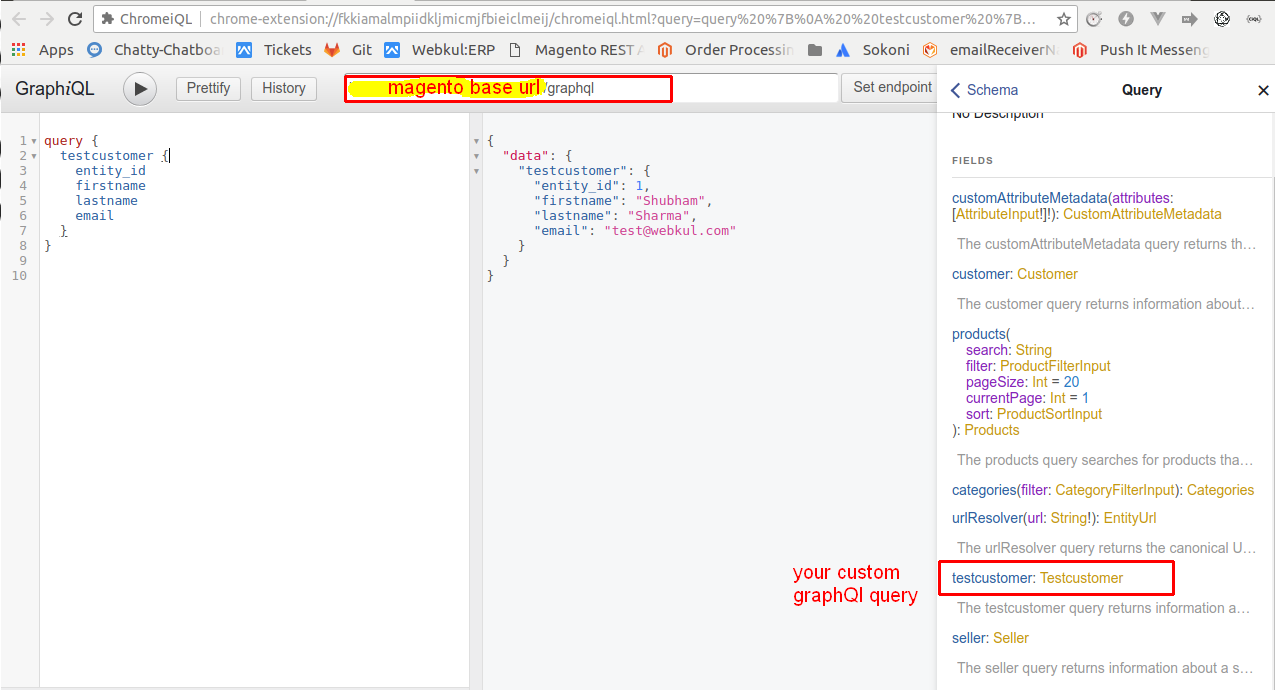The image size is (1275, 690).
Task: Open the urlResolver field docs
Action: [x=988, y=518]
